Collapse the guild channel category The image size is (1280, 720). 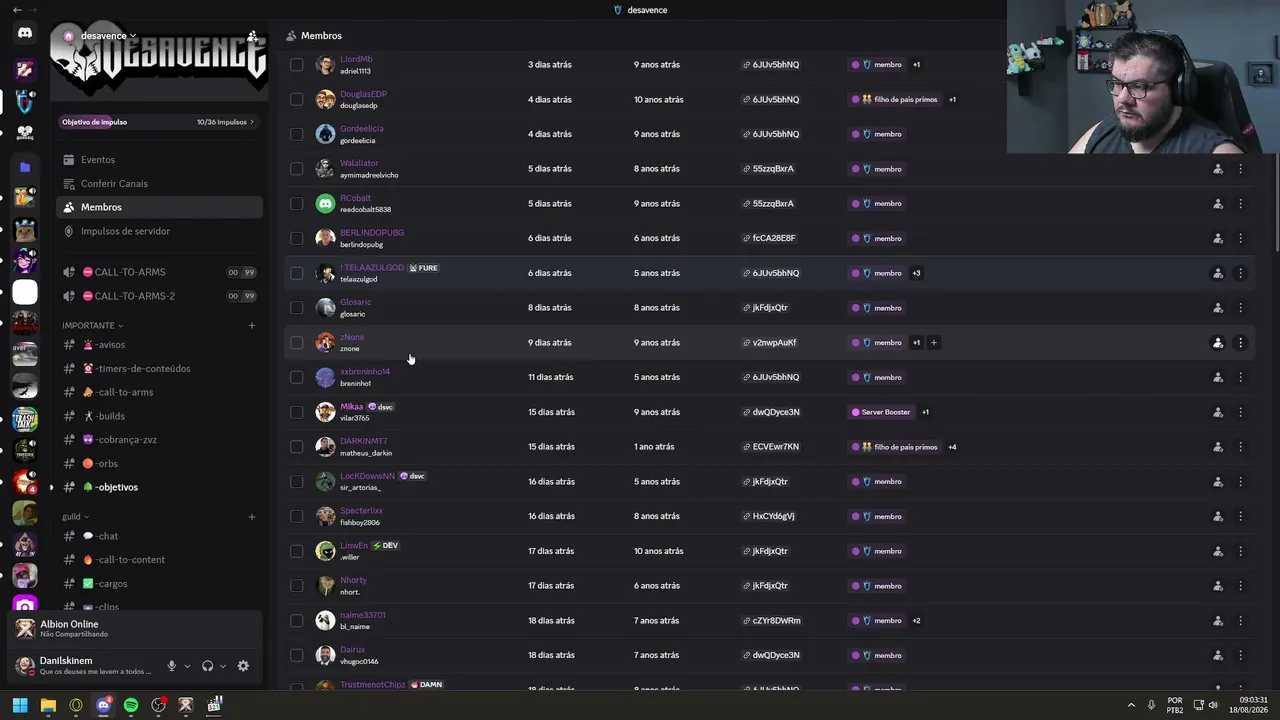(75, 517)
